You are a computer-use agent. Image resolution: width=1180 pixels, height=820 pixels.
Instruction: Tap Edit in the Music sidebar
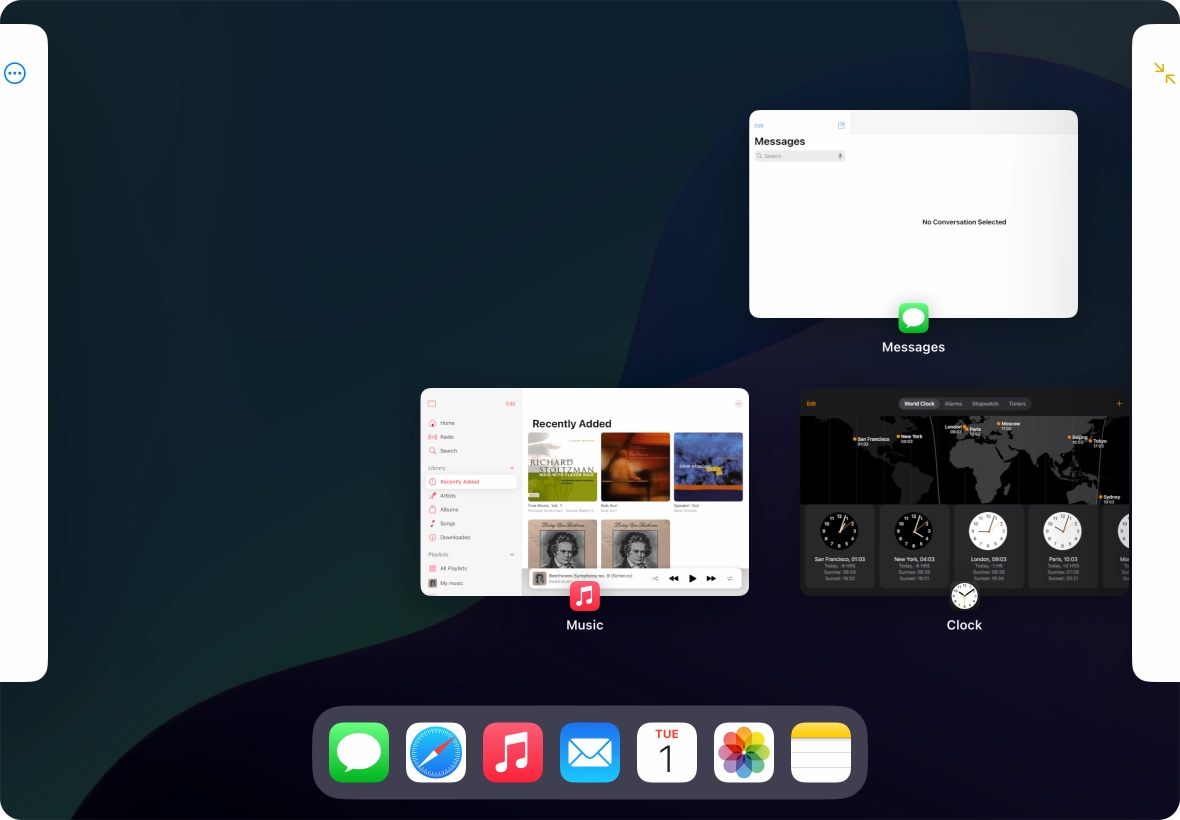[510, 404]
